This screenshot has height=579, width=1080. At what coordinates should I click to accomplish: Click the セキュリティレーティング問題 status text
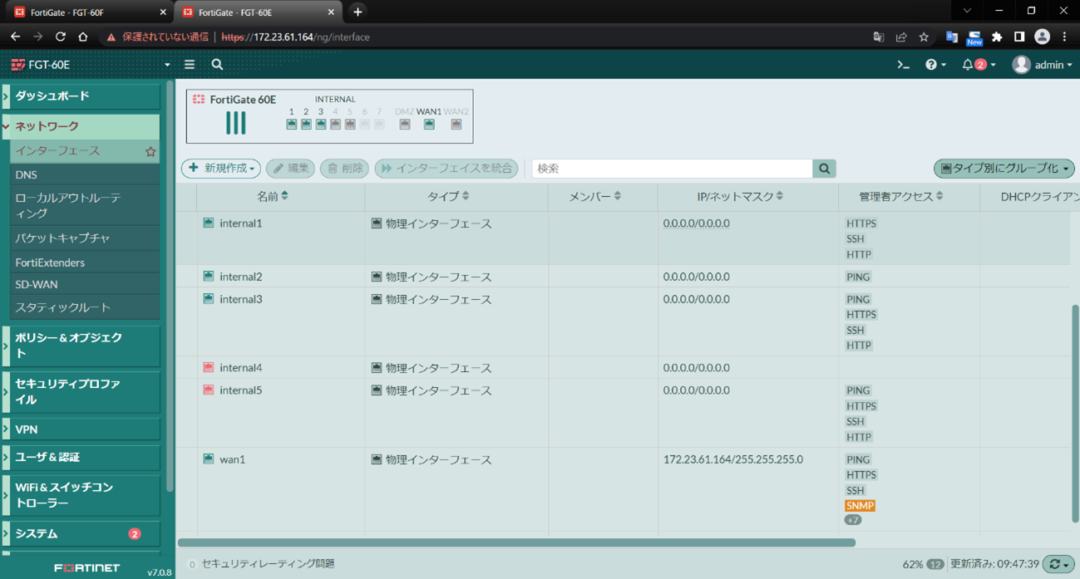pyautogui.click(x=268, y=564)
